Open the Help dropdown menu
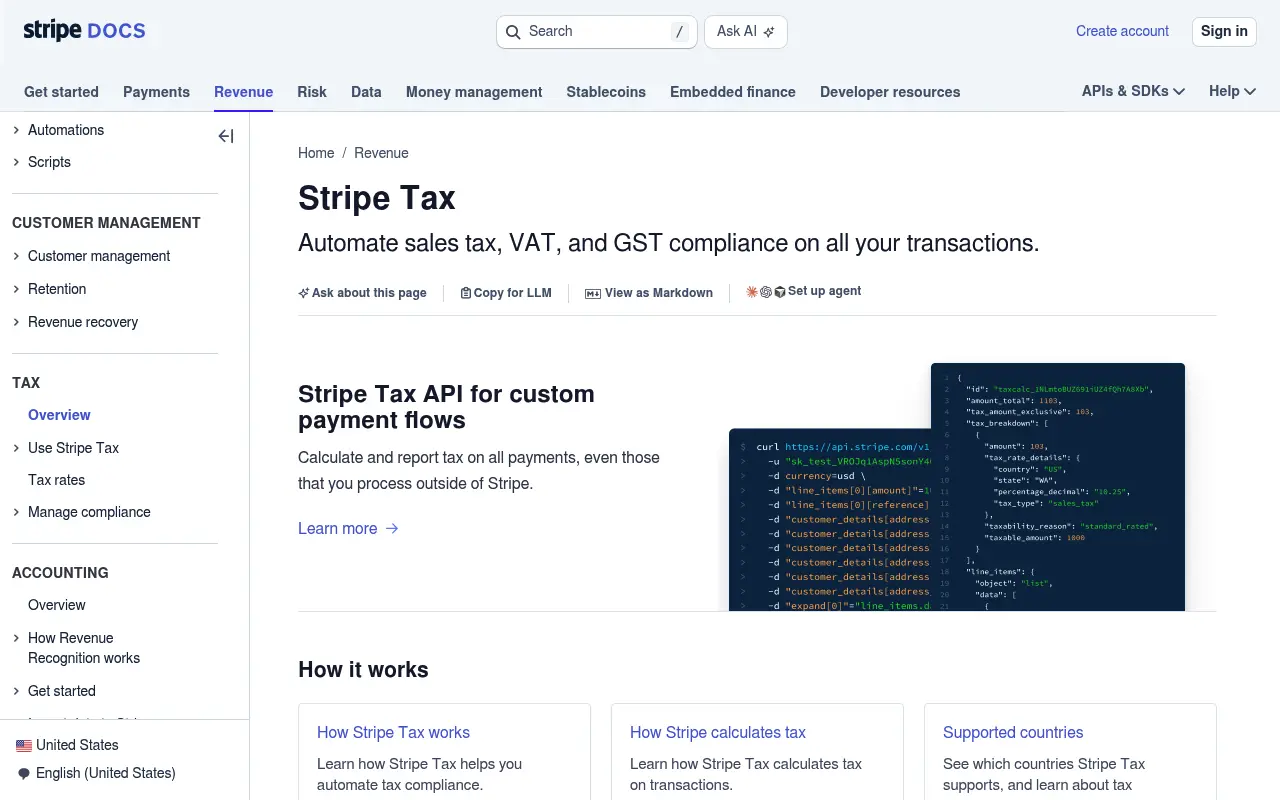The height and width of the screenshot is (800, 1280). tap(1232, 91)
